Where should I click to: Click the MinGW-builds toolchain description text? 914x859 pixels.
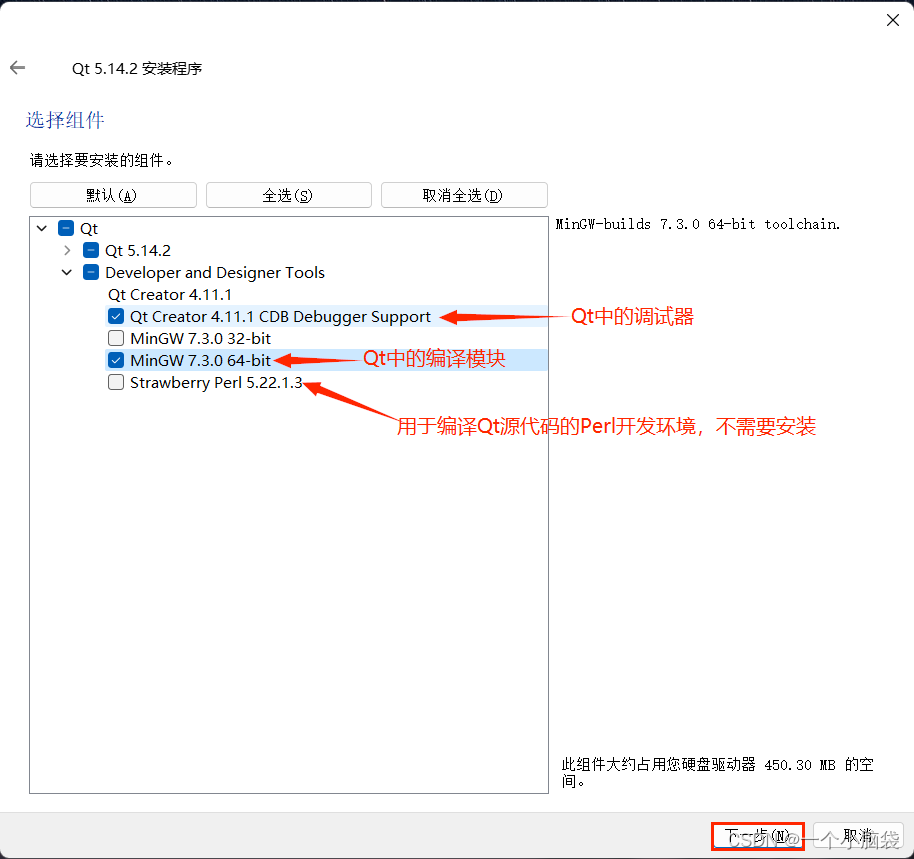pyautogui.click(x=697, y=224)
